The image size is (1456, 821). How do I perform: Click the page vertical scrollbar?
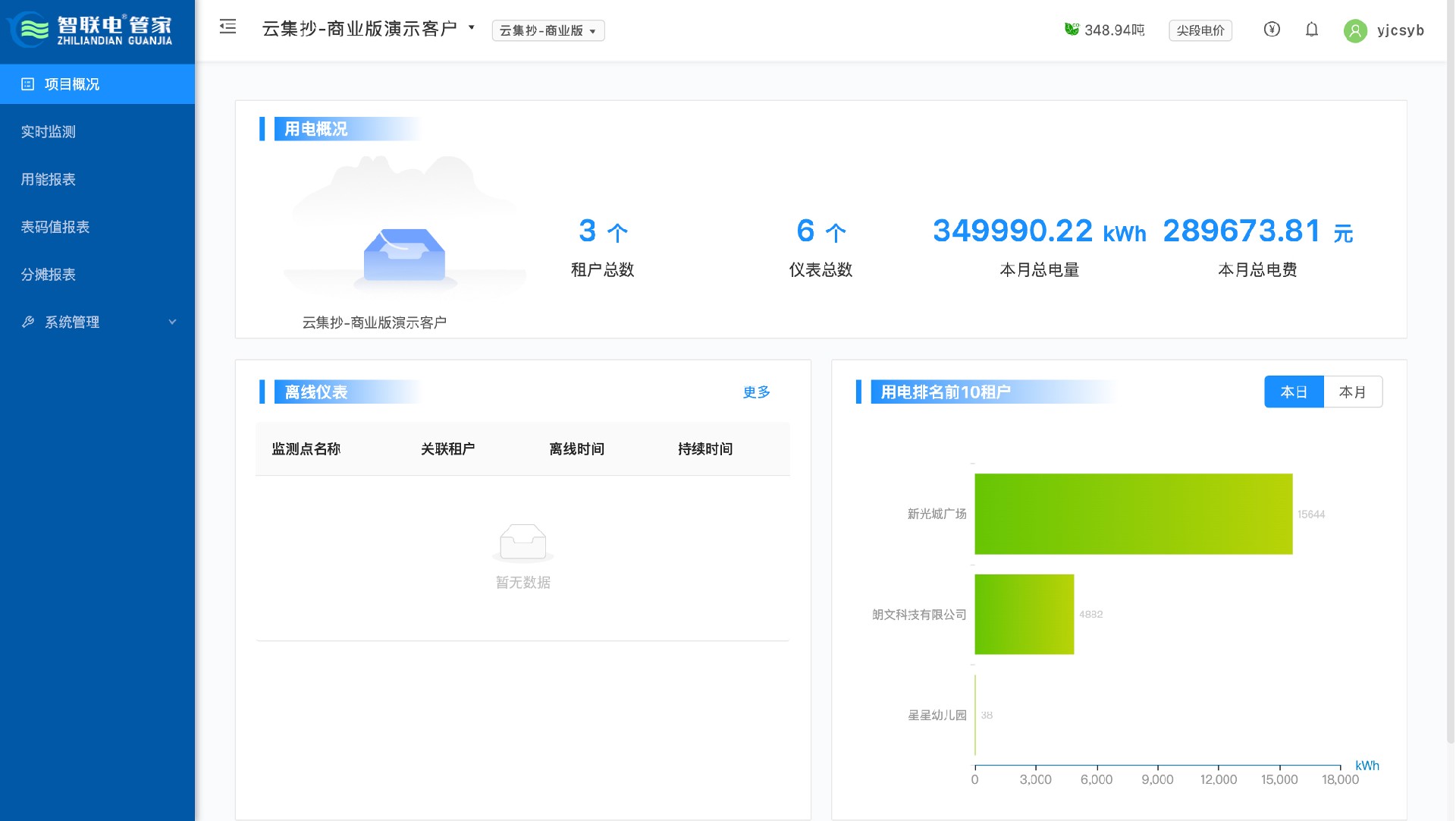pyautogui.click(x=1450, y=379)
